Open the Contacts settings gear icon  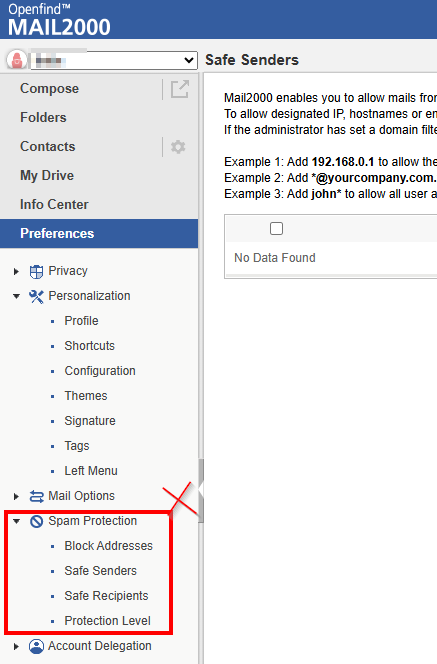click(178, 147)
